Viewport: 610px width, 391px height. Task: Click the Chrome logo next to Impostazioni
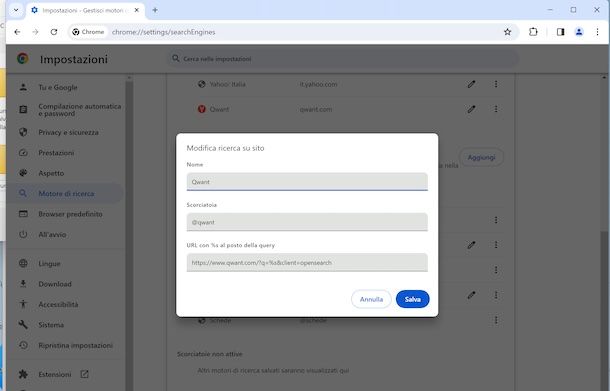[x=23, y=59]
